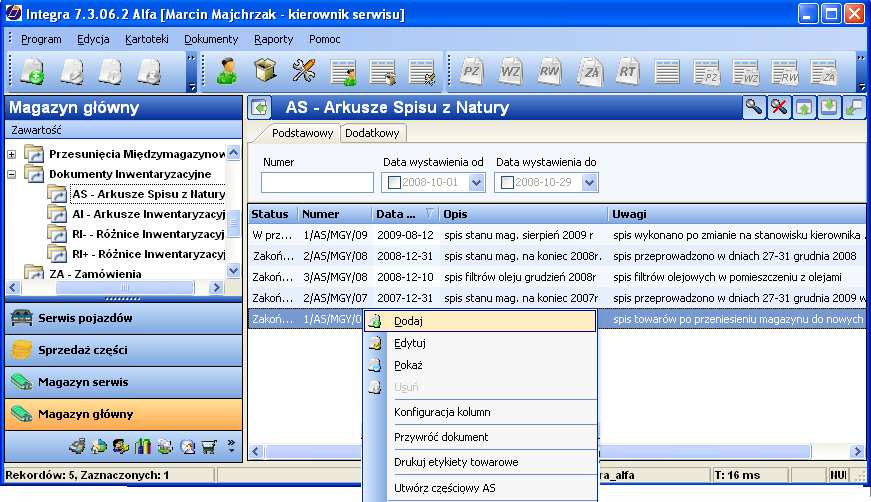The image size is (871, 502).
Task: Choose Pokaż from the context menu
Action: pos(480,365)
